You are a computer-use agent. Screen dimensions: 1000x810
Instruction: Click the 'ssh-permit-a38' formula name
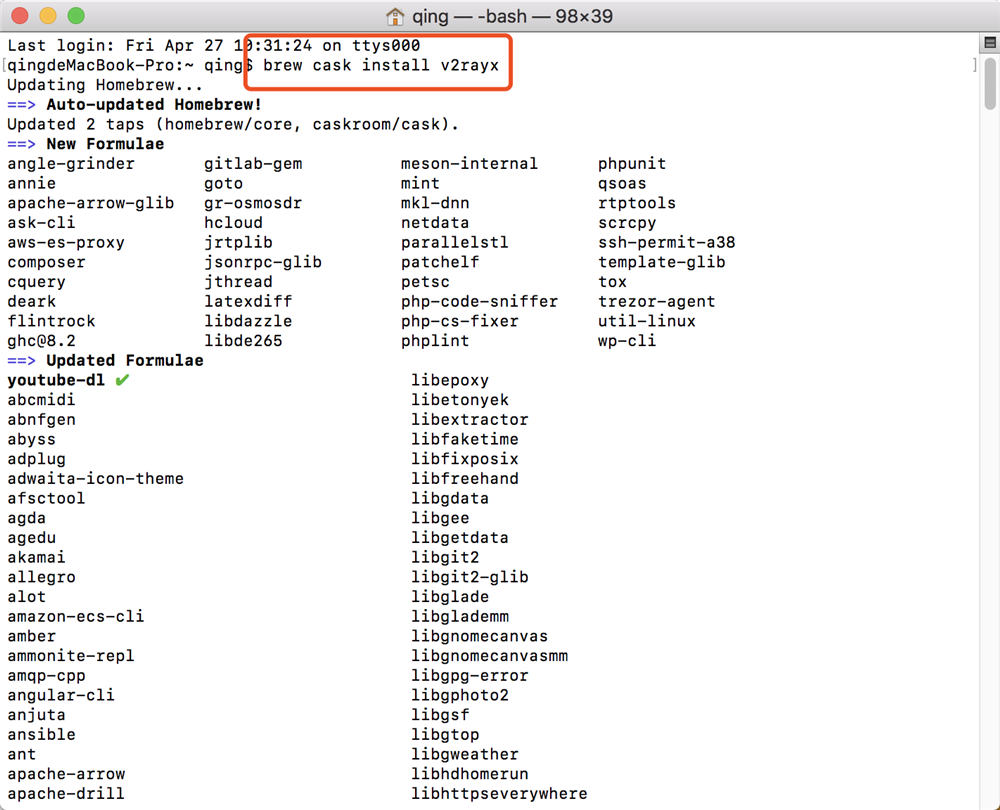(666, 242)
